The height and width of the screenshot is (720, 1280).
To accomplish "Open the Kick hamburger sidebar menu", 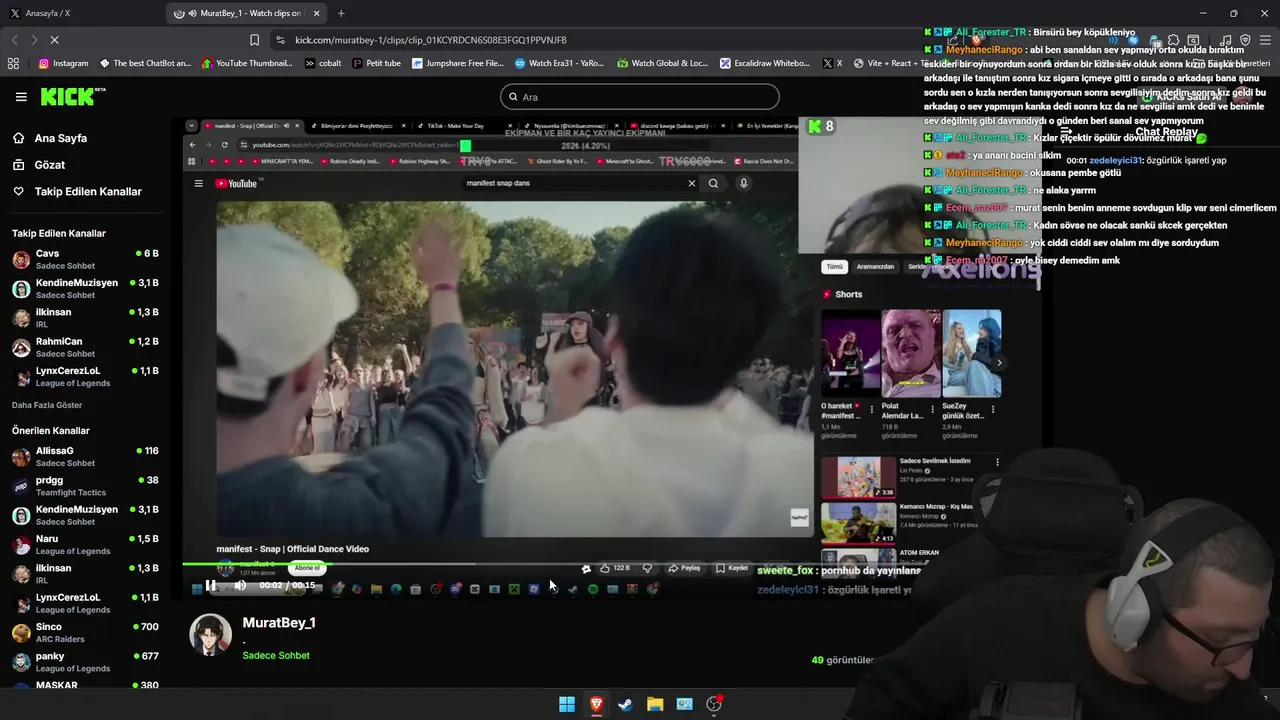I will (21, 97).
